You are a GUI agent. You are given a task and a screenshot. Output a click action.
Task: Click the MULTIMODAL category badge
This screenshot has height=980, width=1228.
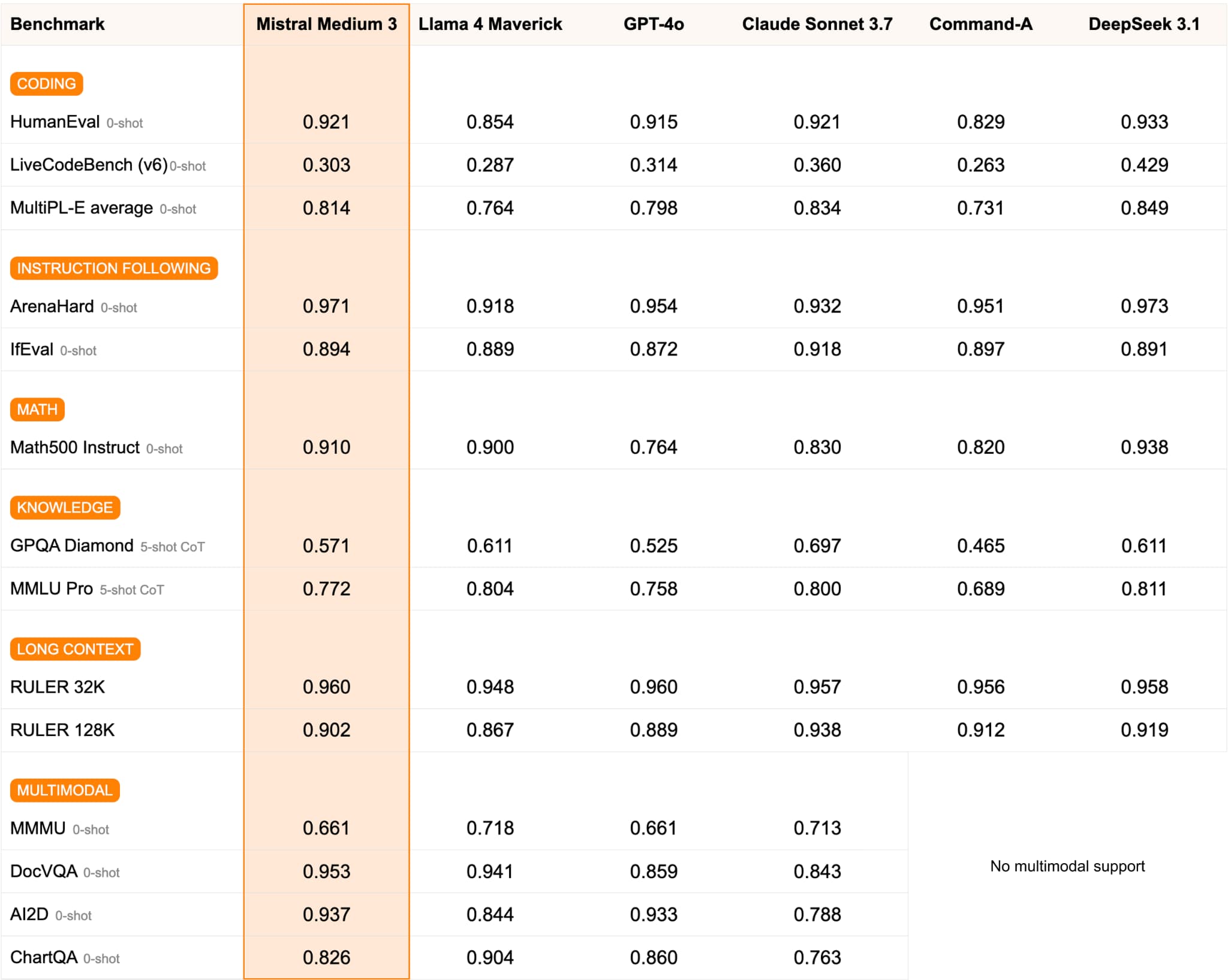pyautogui.click(x=65, y=790)
